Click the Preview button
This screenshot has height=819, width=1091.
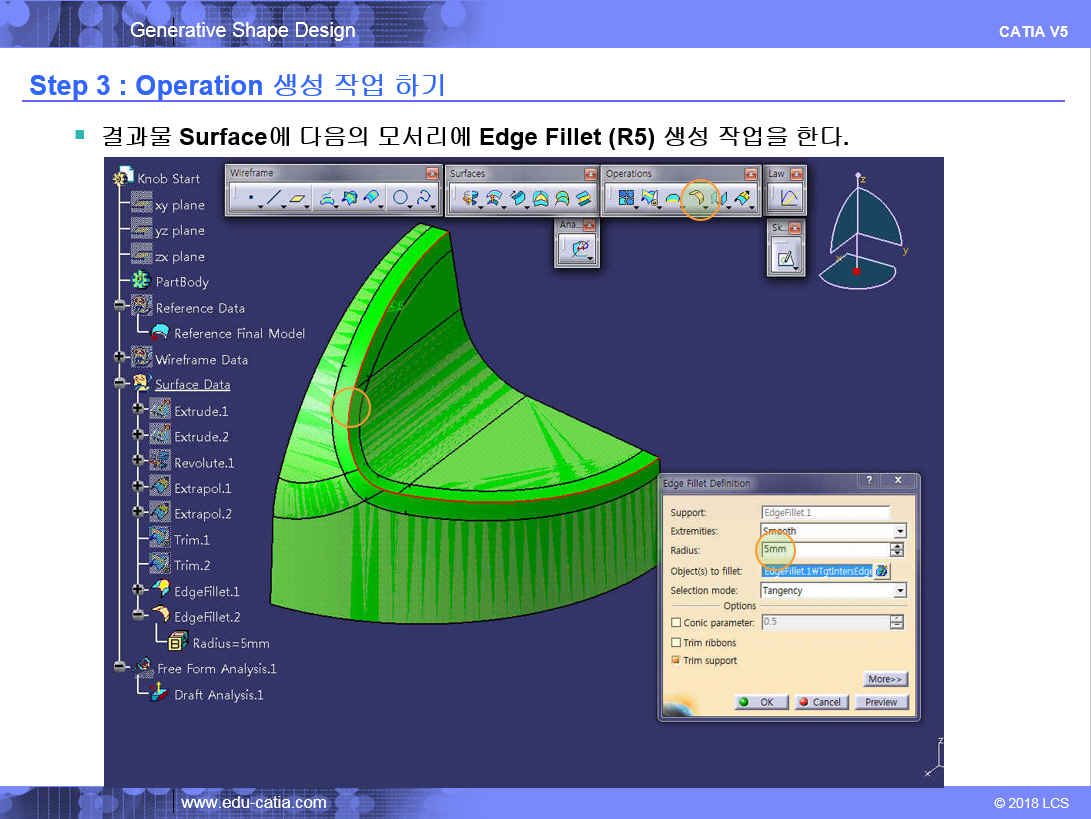[x=881, y=702]
